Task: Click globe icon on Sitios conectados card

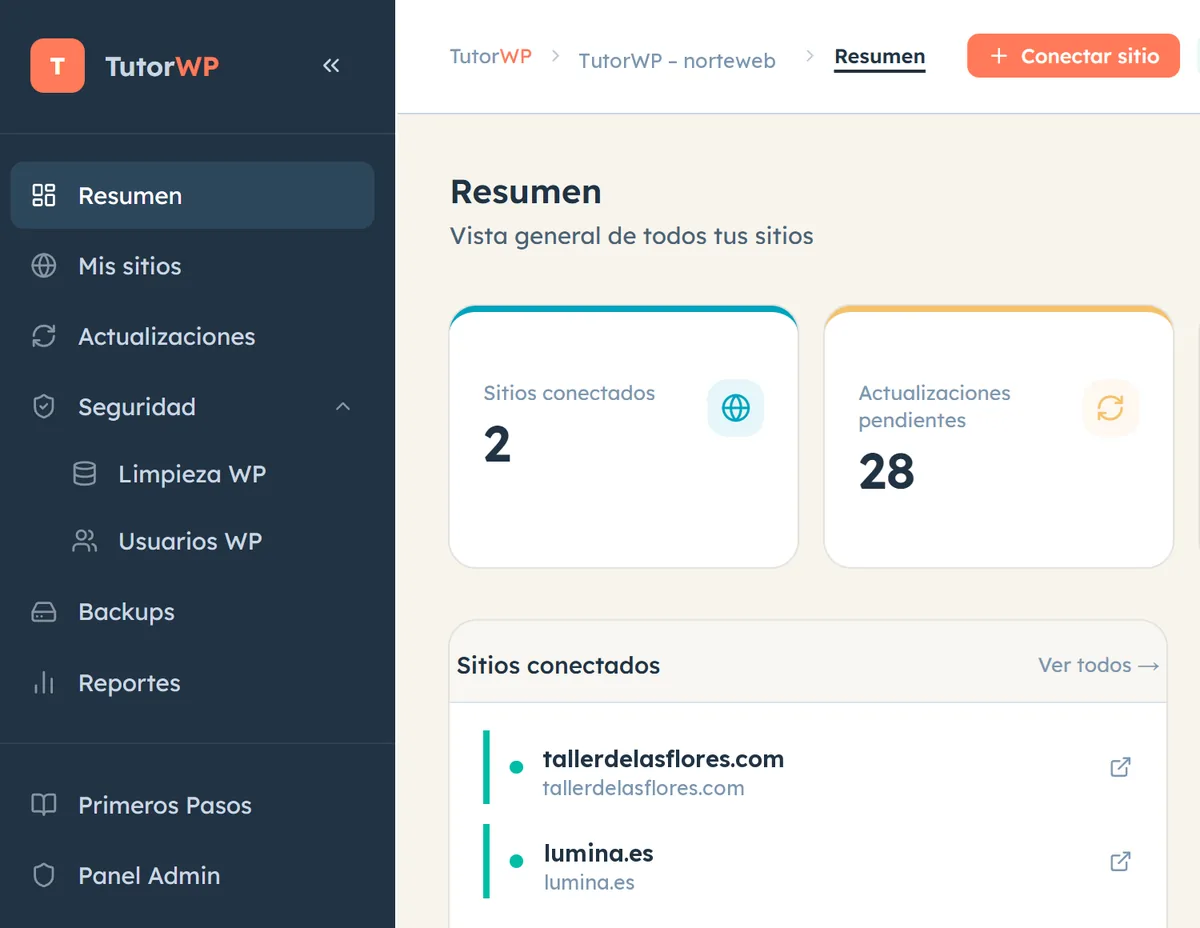Action: point(735,408)
